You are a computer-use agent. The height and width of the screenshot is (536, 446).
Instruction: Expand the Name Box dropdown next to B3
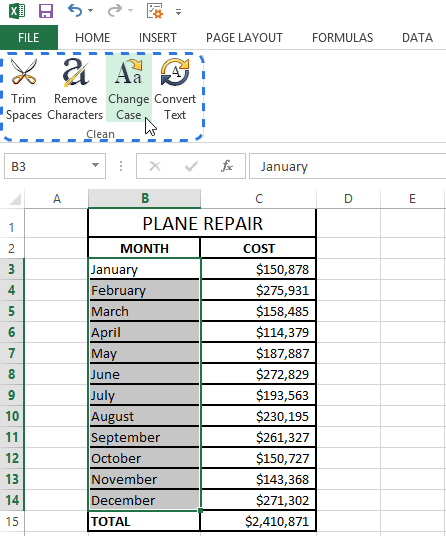[95, 166]
